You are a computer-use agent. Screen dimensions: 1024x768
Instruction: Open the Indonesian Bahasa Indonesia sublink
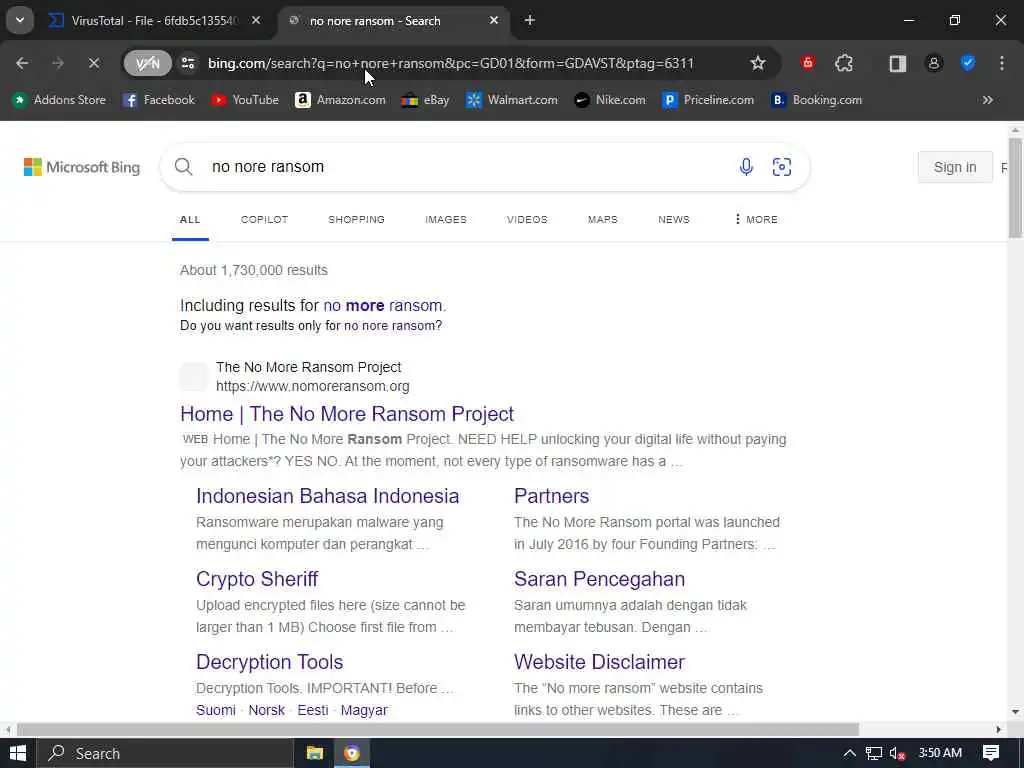[x=327, y=496]
